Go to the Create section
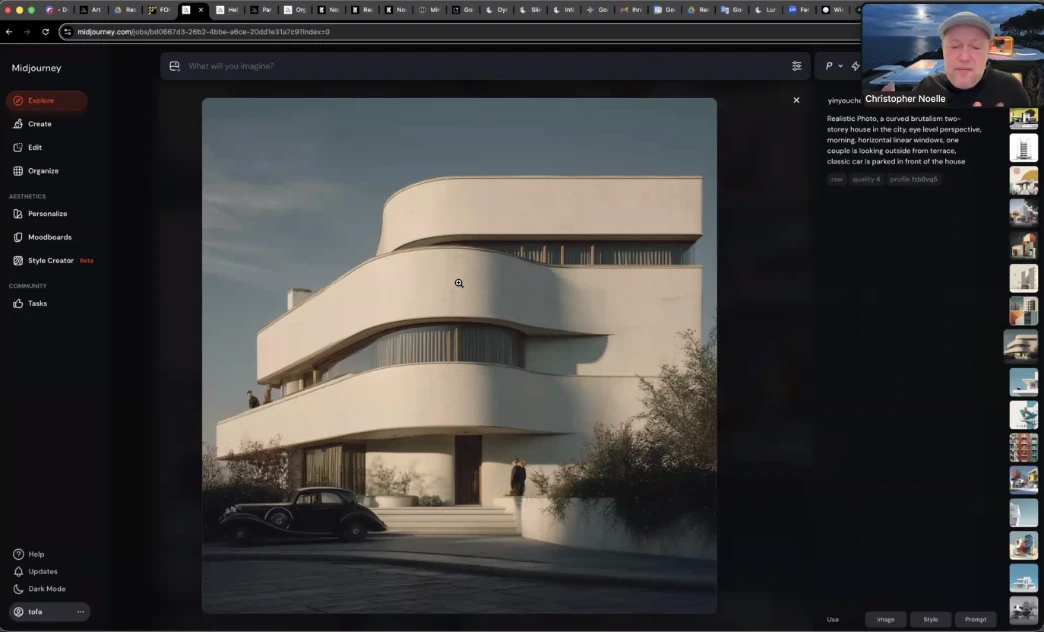Screen dimensions: 1044x632 point(39,124)
